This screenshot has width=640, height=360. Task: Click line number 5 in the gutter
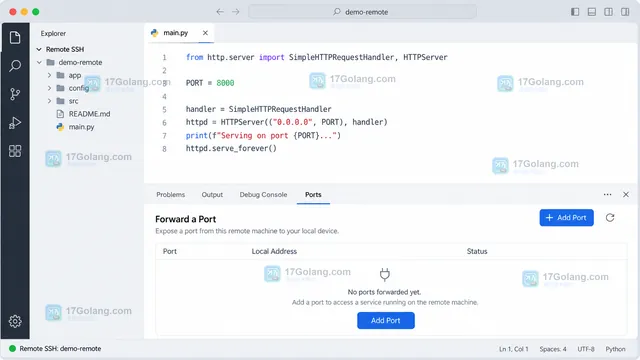(164, 110)
